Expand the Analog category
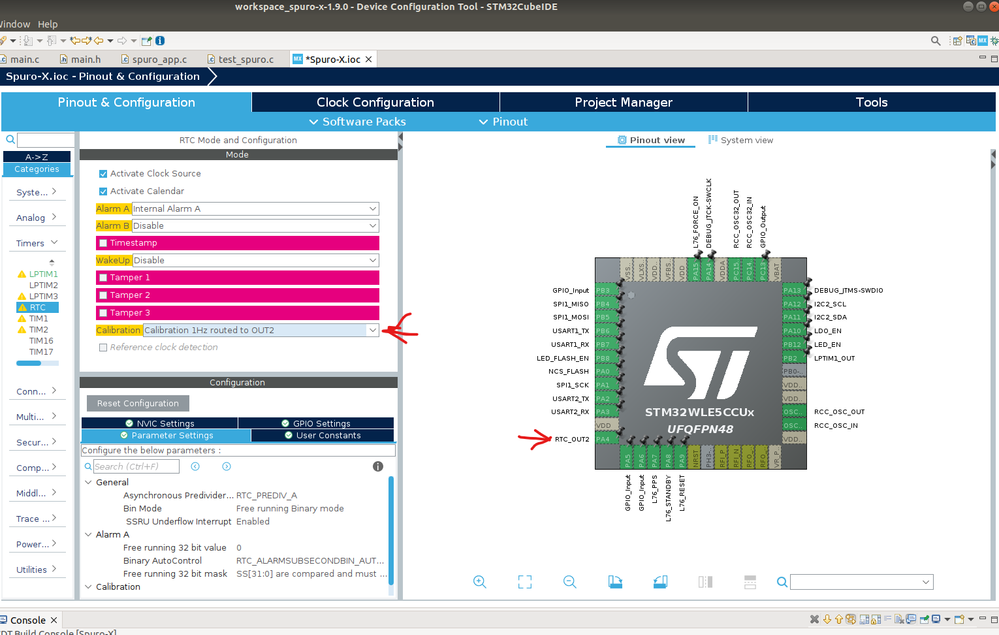 36,217
